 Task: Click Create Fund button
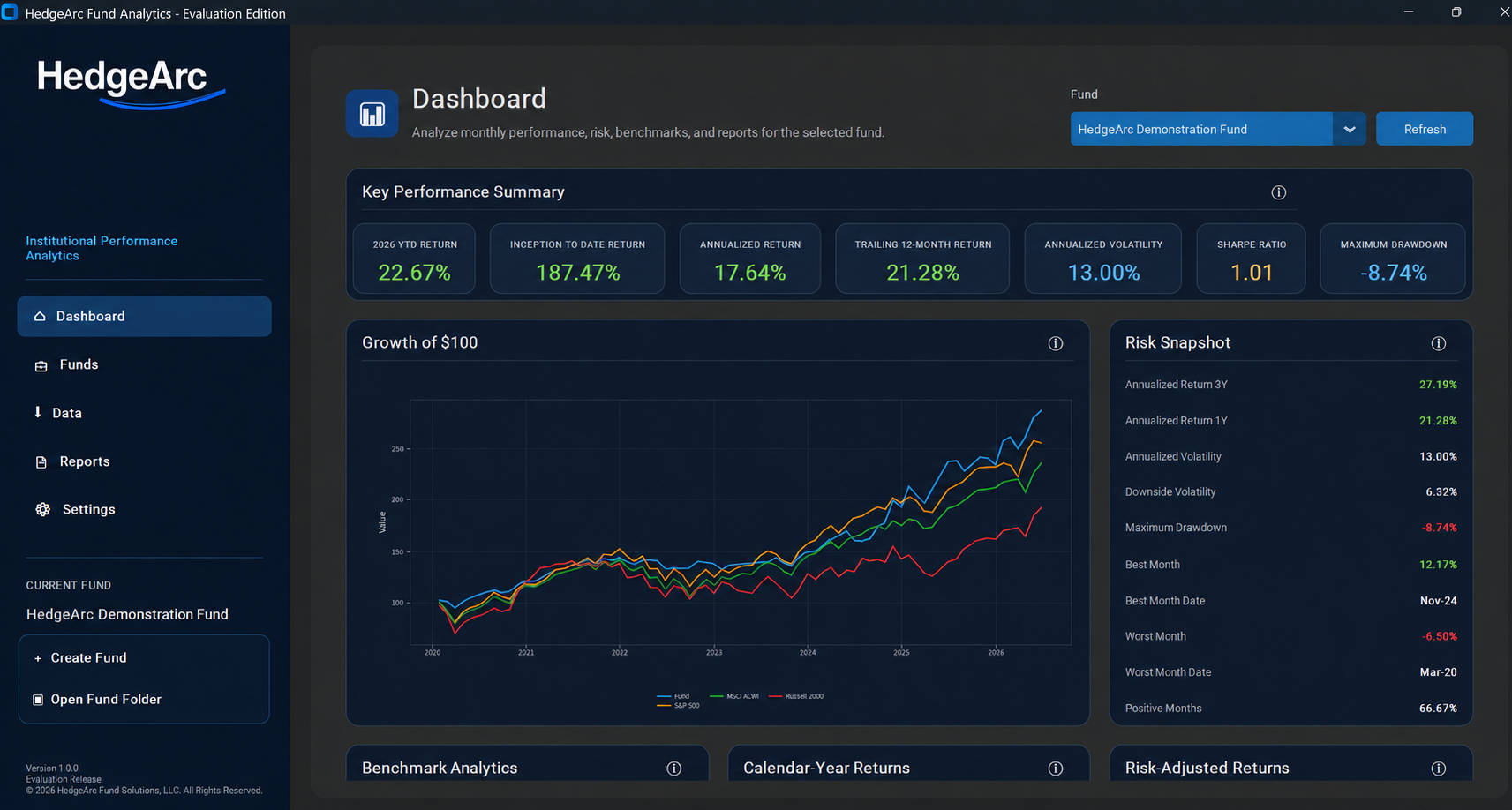tap(144, 657)
